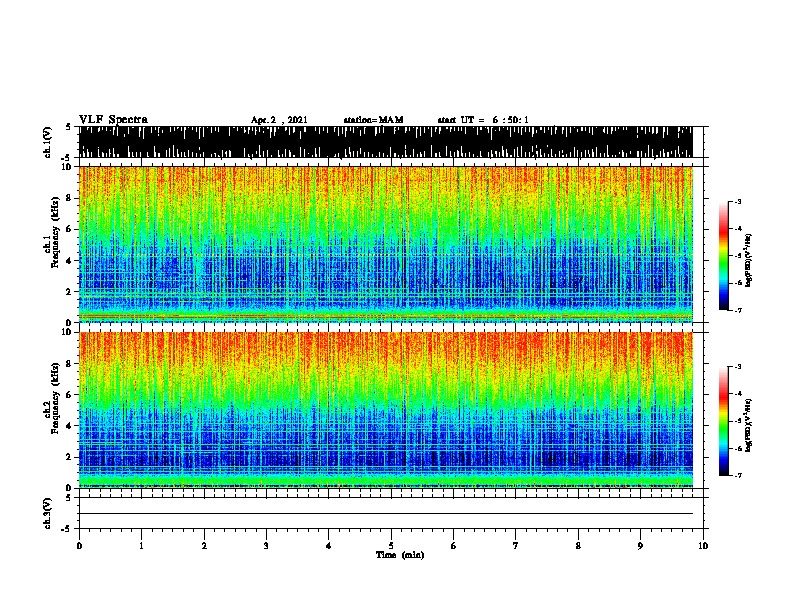
Task: Click the "VLF Spectra" plot title
Action: coord(113,120)
